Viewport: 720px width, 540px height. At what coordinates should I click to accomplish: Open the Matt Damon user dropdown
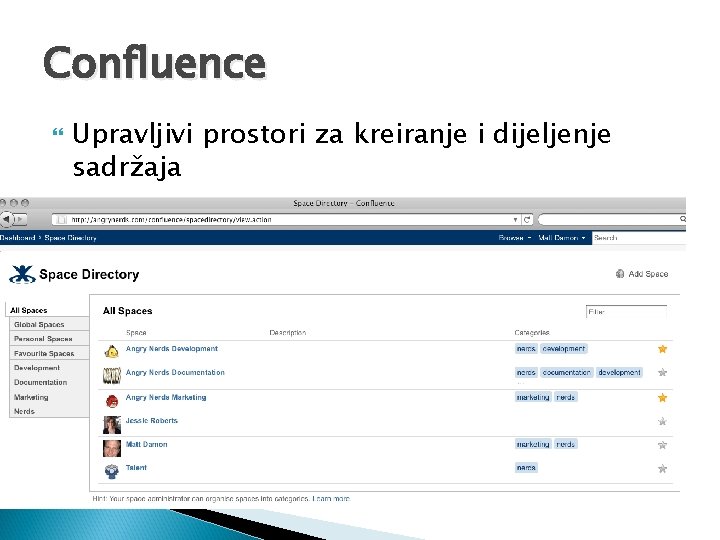point(562,237)
